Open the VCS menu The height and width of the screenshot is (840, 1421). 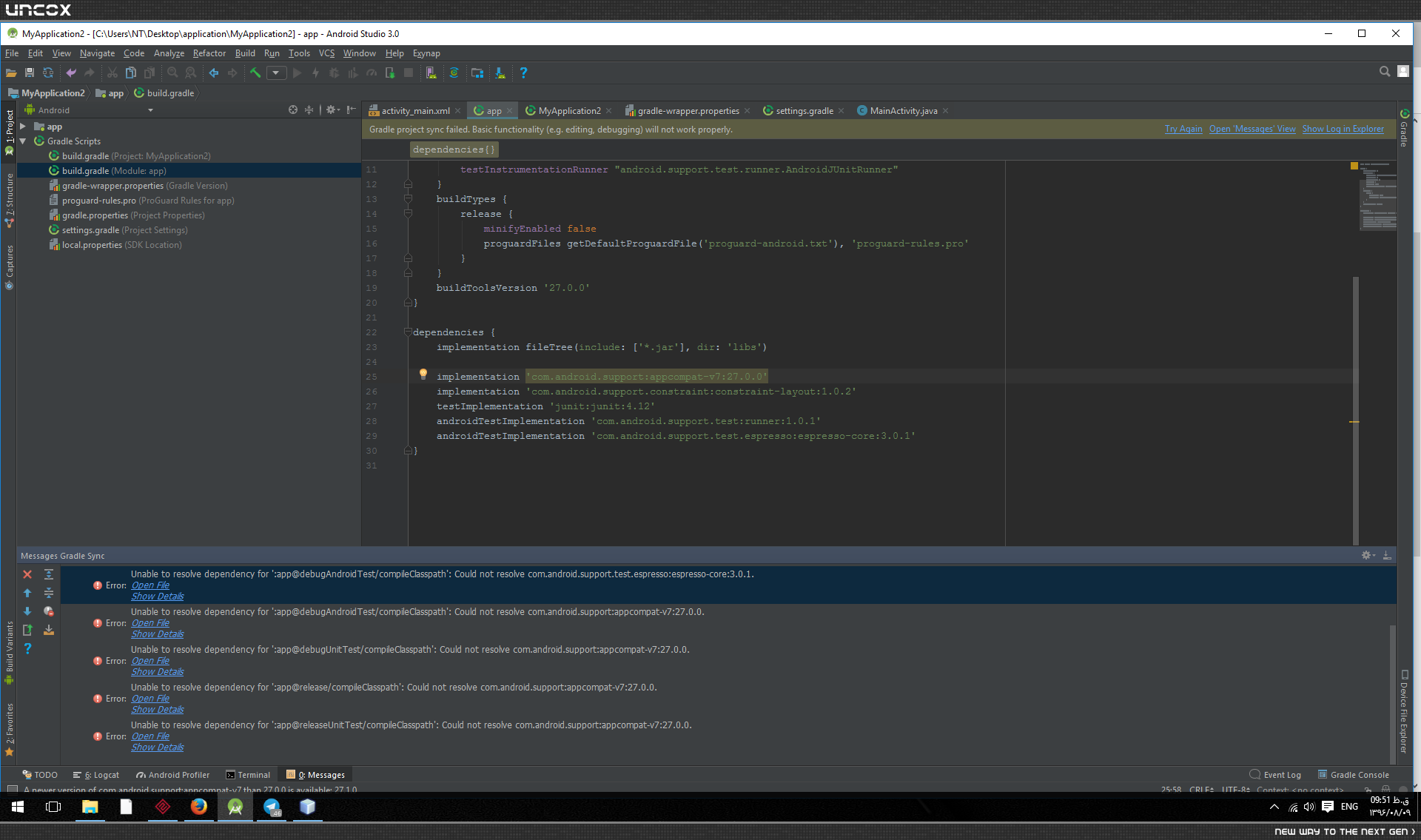[x=326, y=53]
